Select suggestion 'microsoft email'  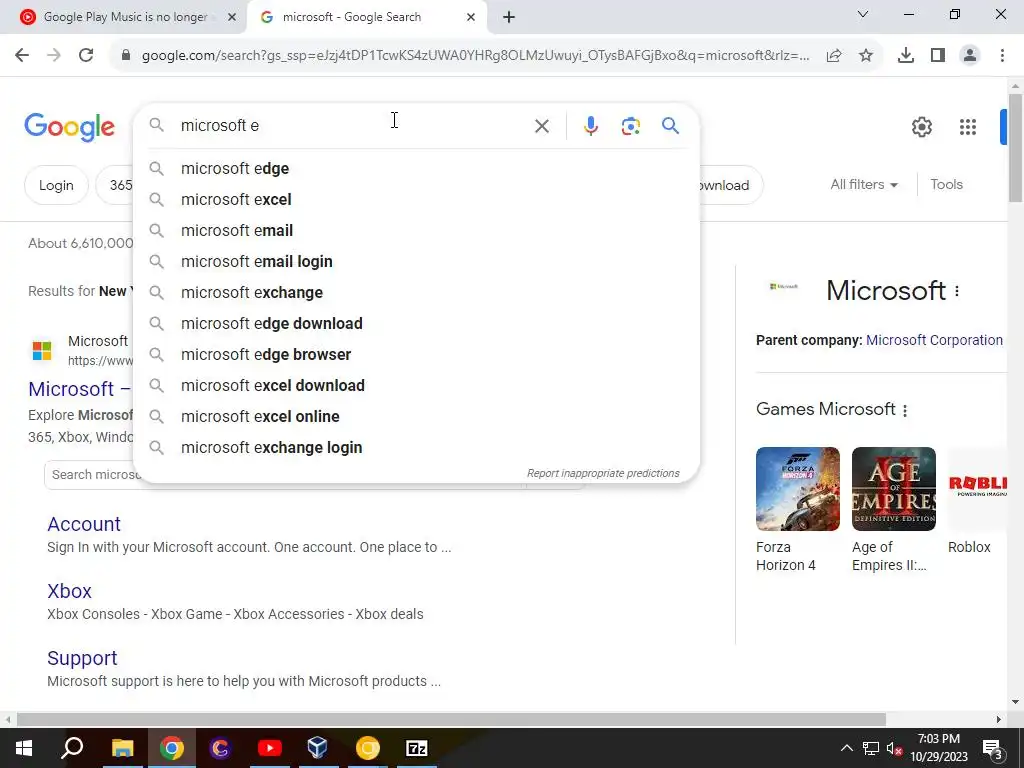[417, 231]
